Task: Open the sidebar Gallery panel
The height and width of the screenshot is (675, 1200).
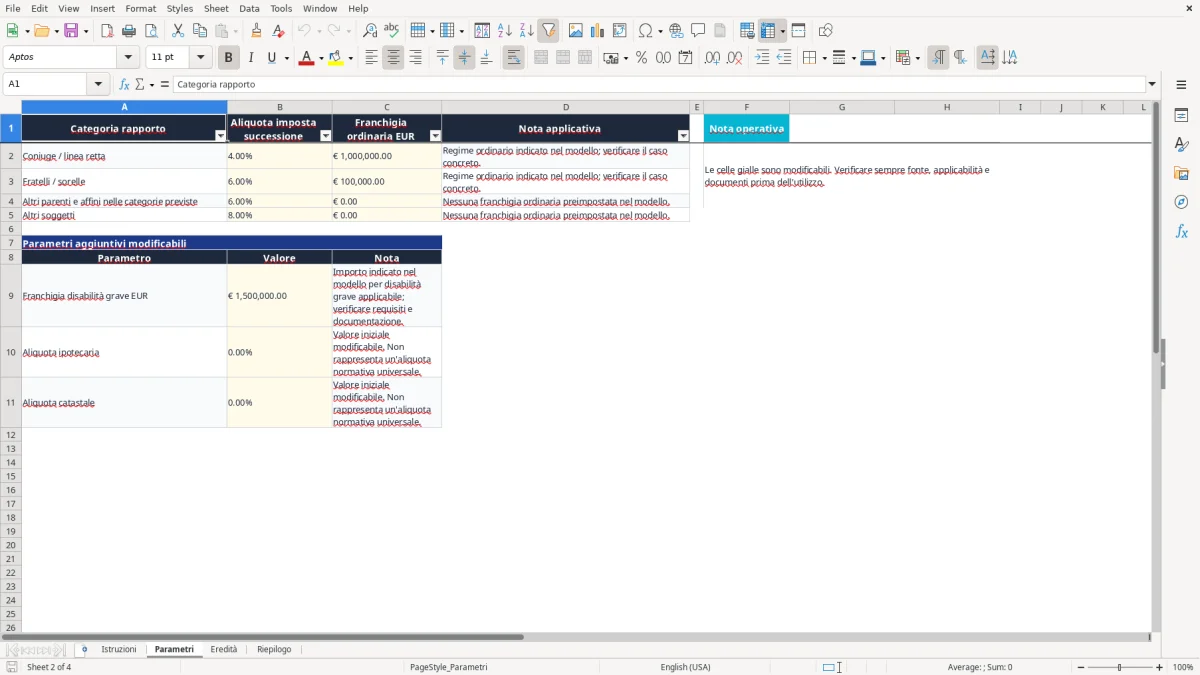Action: point(1181,173)
